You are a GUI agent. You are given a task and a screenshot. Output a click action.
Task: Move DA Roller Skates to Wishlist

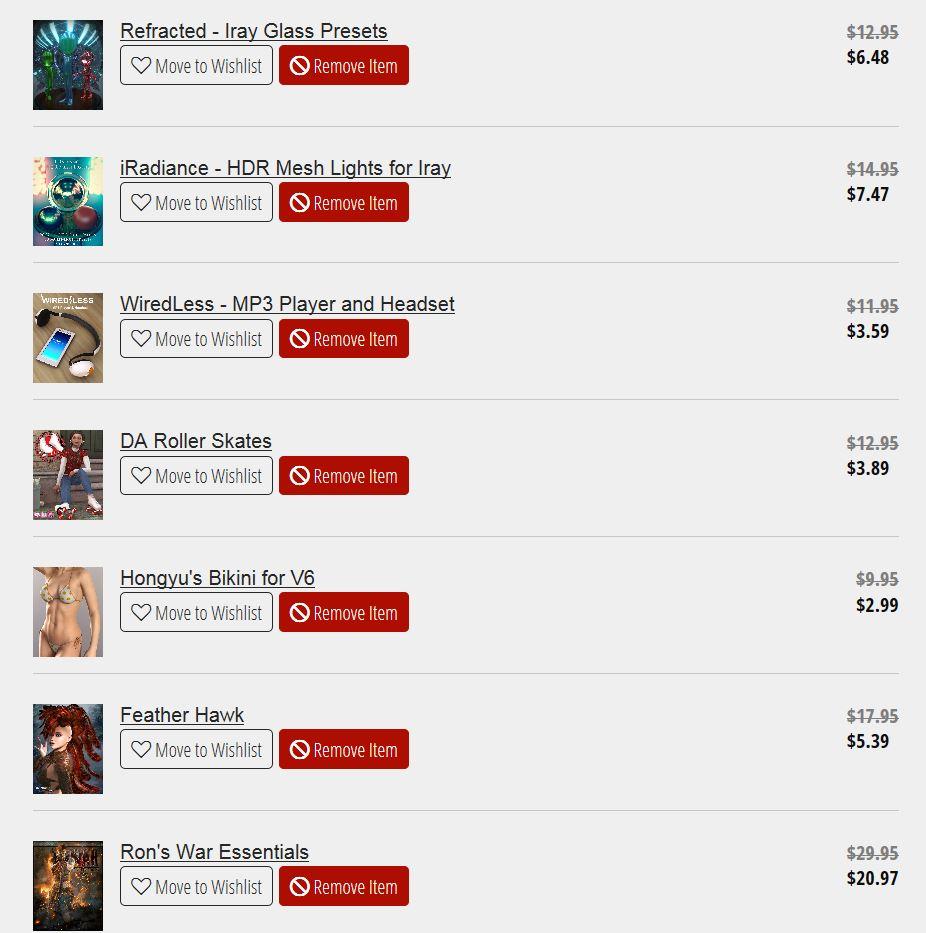coord(196,475)
